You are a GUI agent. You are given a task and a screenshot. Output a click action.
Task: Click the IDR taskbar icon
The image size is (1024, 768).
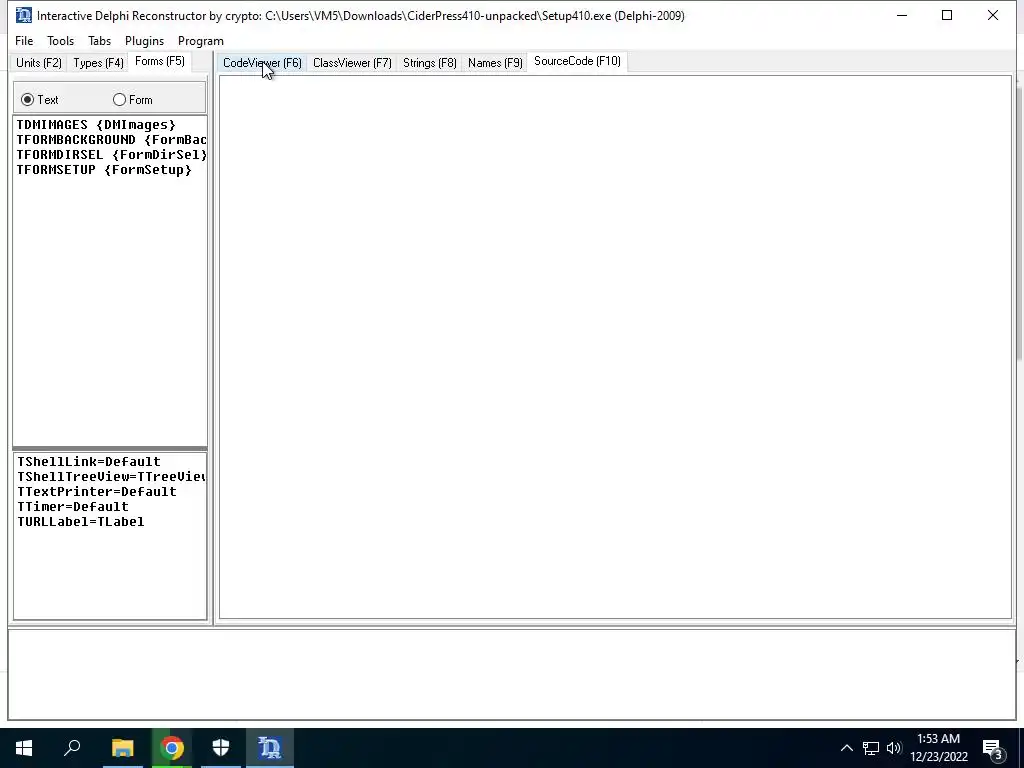270,748
